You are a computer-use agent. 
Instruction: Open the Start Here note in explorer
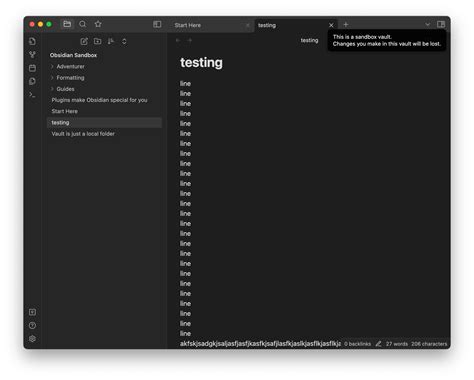click(x=65, y=111)
